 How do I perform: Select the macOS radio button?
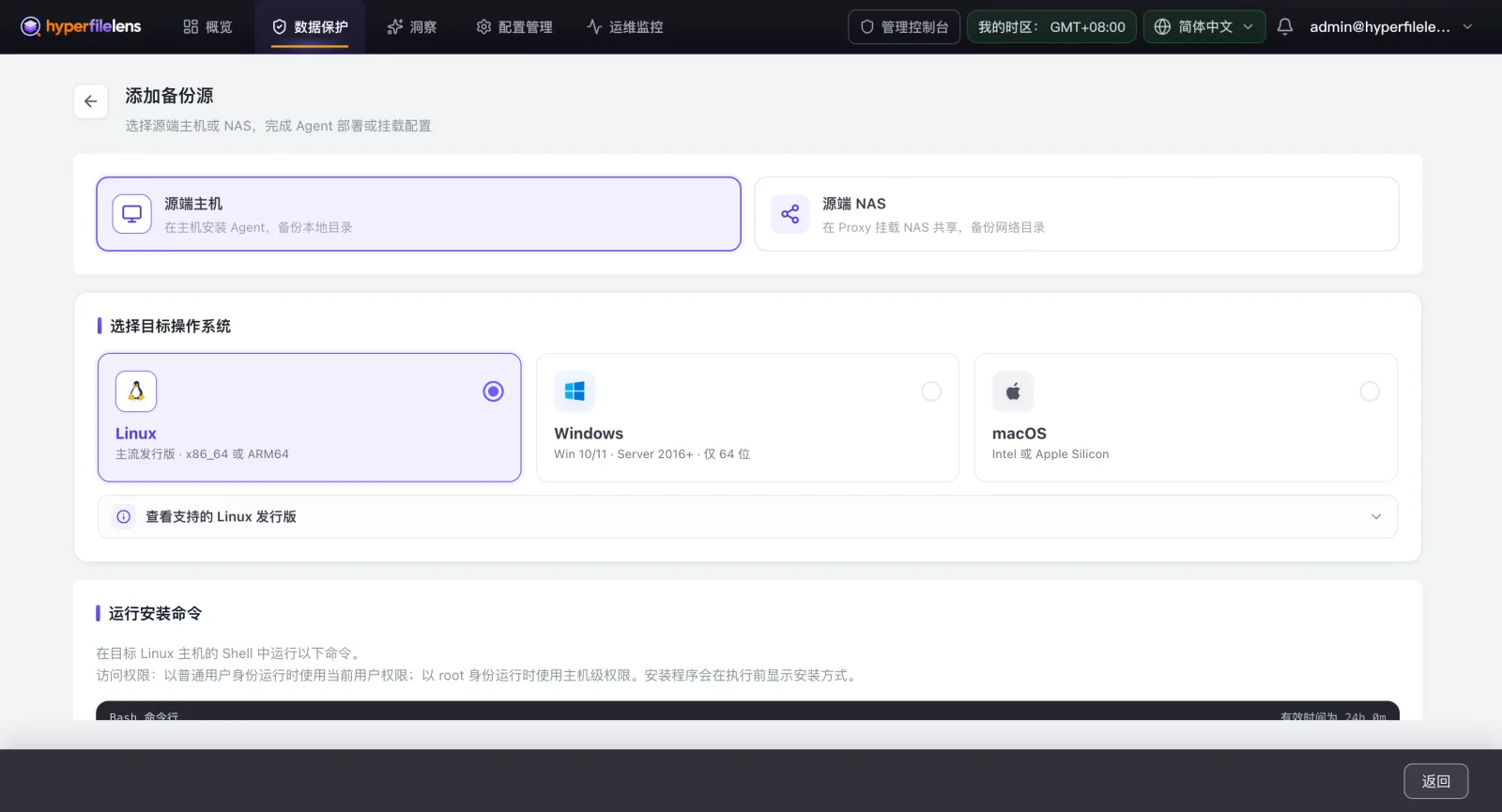[1370, 391]
